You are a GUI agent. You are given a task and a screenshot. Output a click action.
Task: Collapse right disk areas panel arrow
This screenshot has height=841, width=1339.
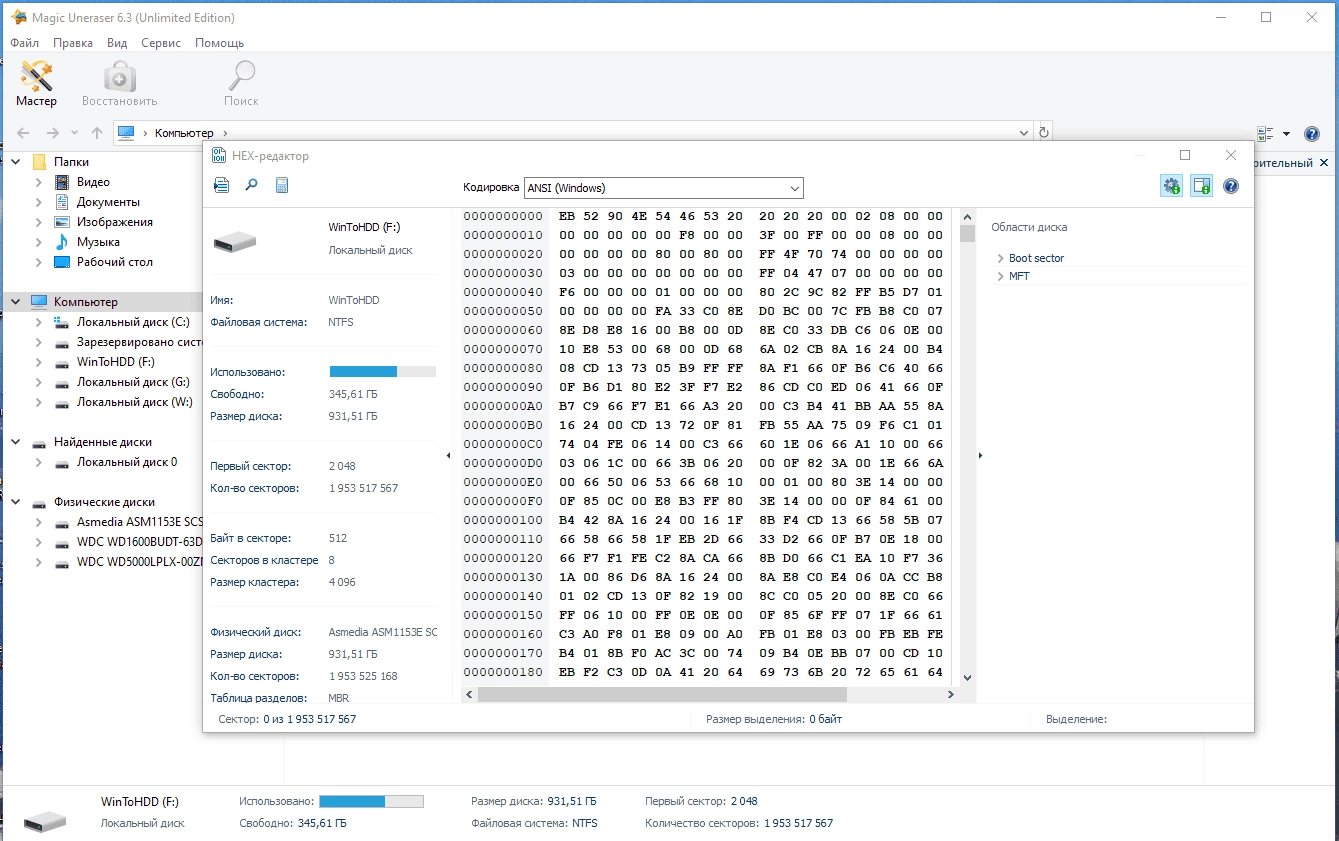click(x=980, y=456)
